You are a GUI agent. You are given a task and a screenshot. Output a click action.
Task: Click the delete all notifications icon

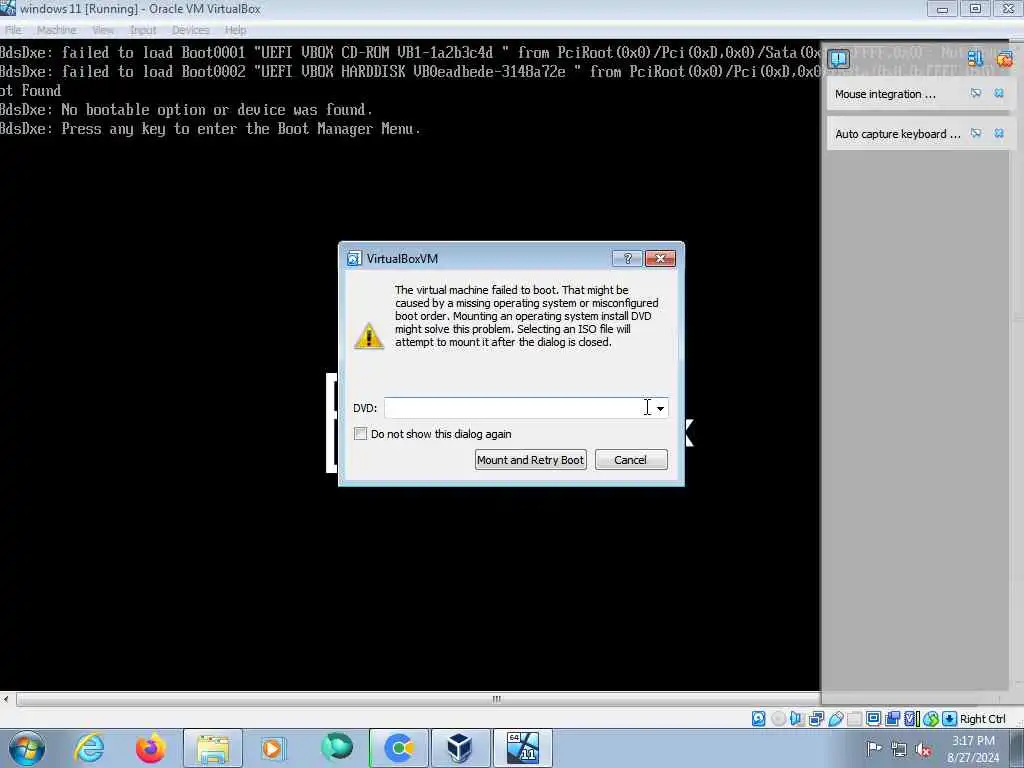[1004, 59]
